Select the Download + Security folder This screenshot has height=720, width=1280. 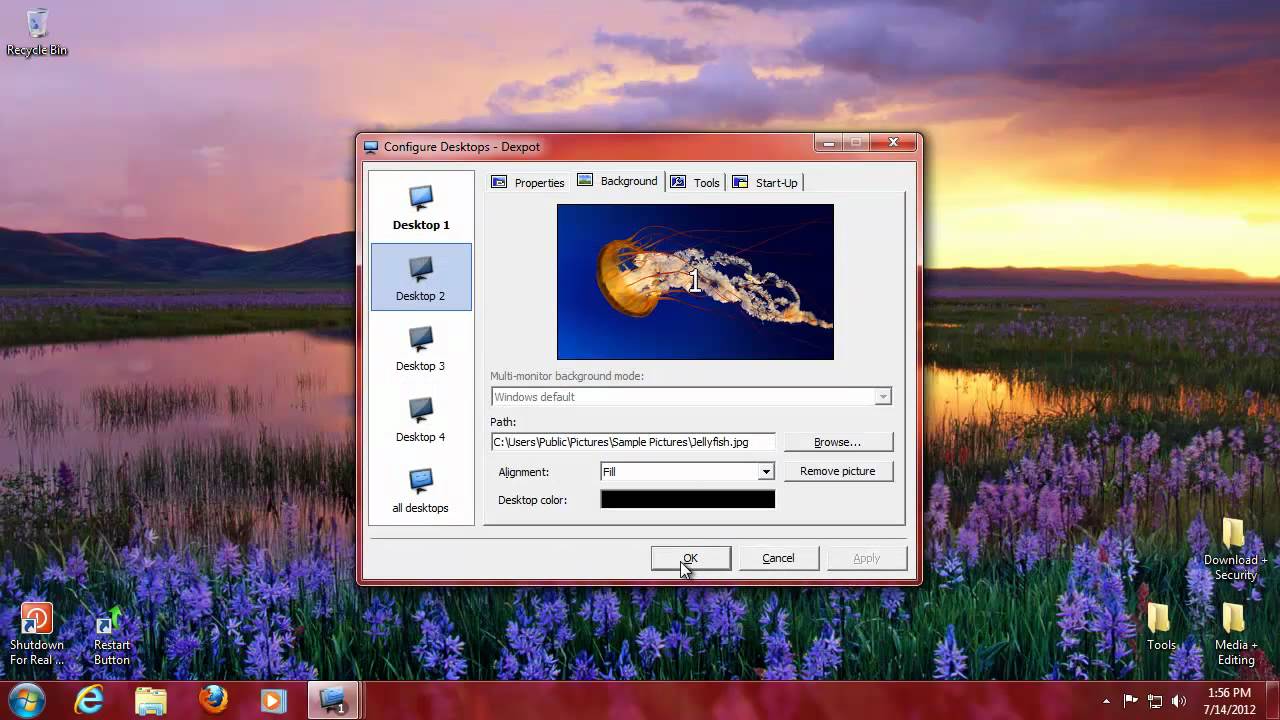coord(1235,549)
